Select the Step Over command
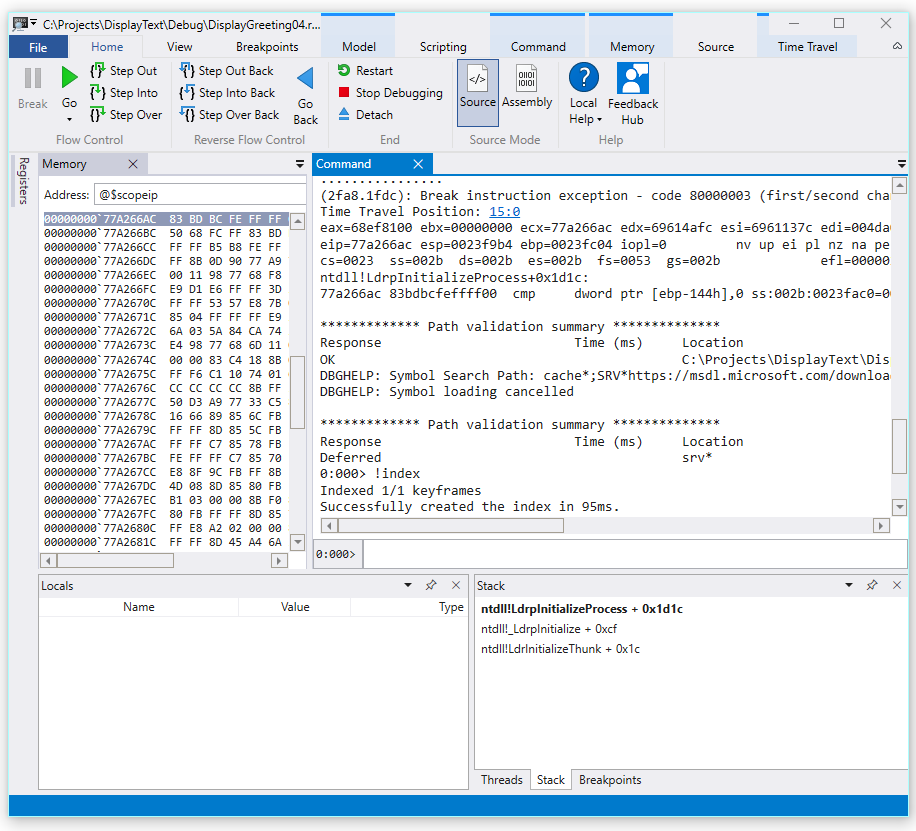The height and width of the screenshot is (831, 916). [x=126, y=114]
